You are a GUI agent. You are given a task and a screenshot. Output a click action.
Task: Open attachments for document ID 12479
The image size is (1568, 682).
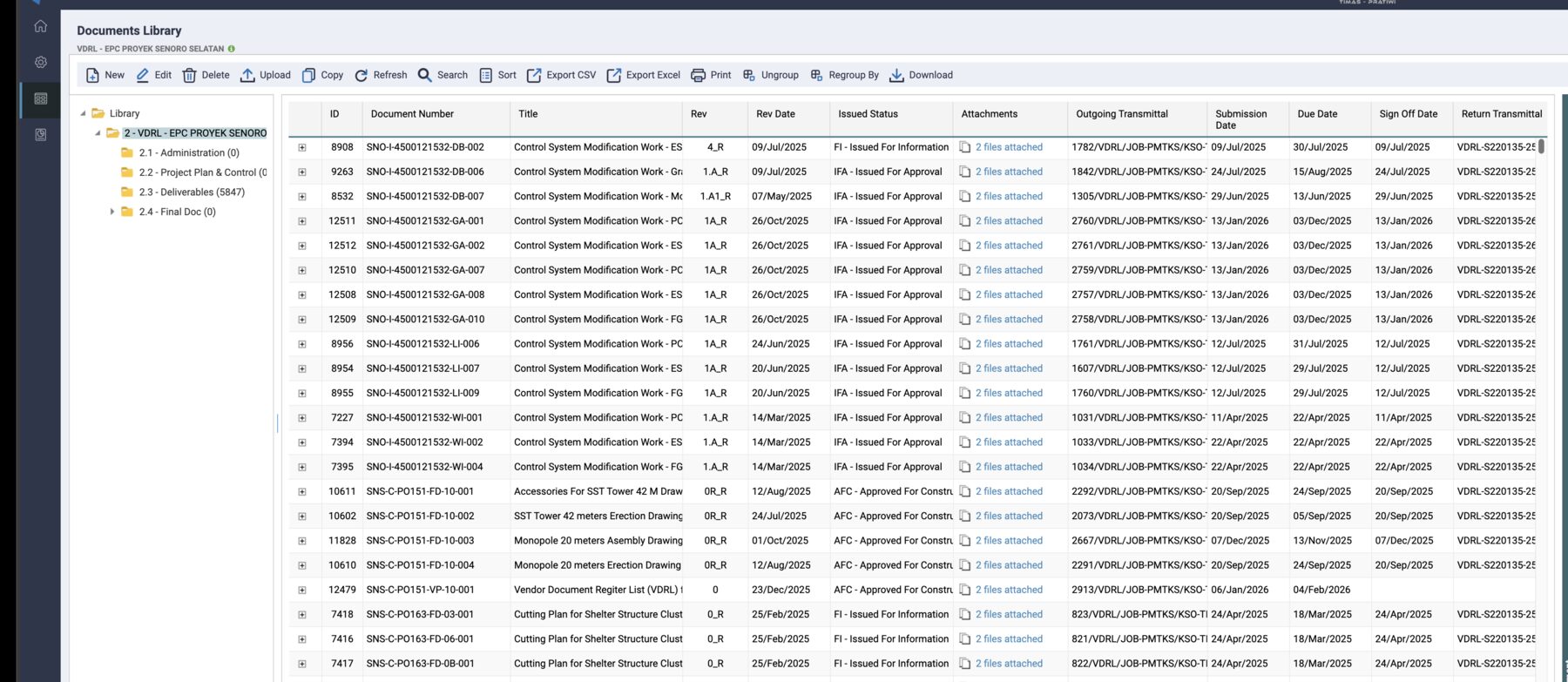pyautogui.click(x=1009, y=590)
